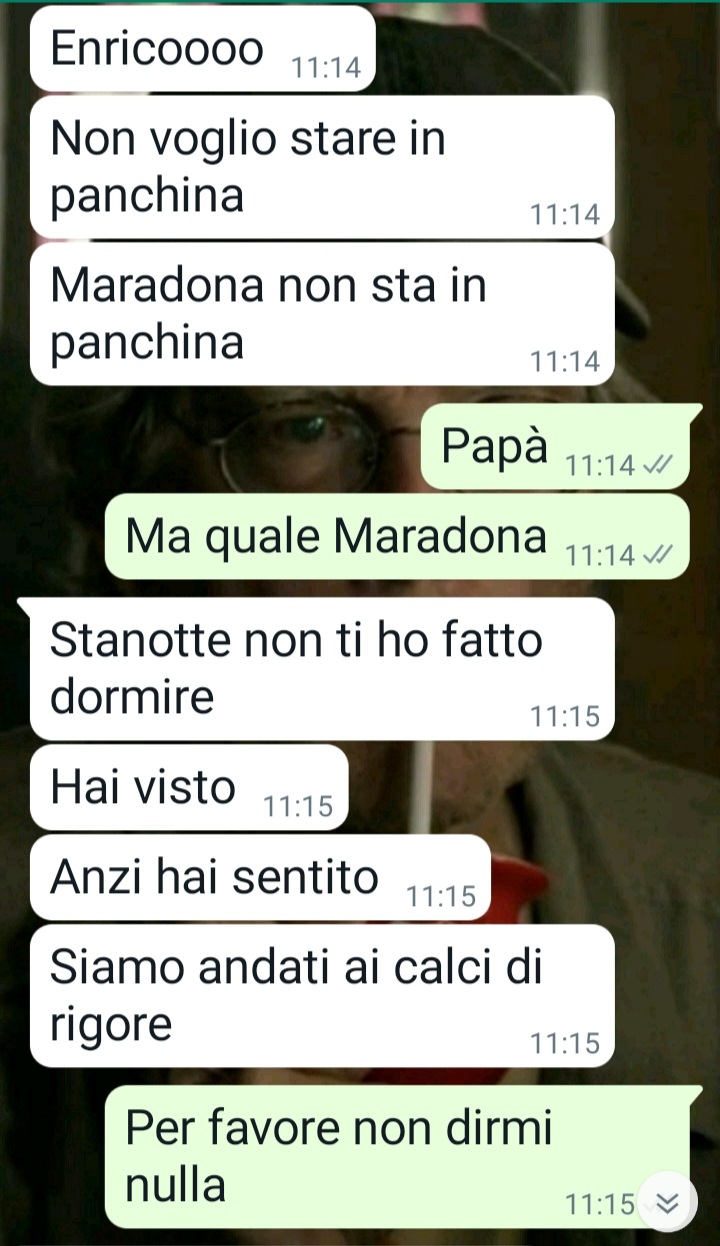Viewport: 720px width, 1246px height.
Task: Select the 'Non voglio stare in panchina' message
Action: click(x=322, y=167)
